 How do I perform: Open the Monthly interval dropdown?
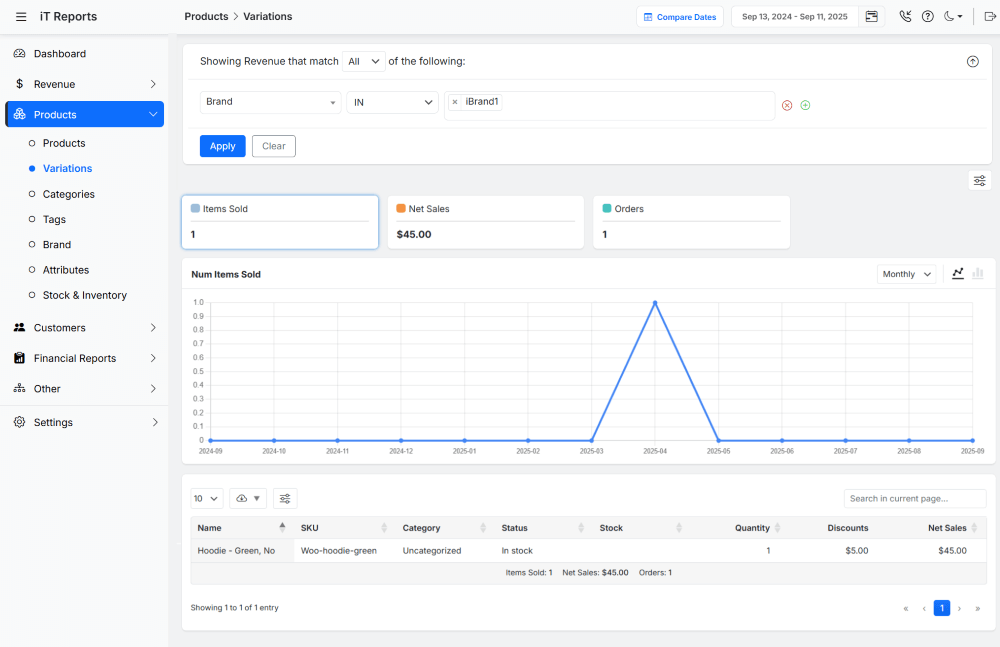(906, 273)
